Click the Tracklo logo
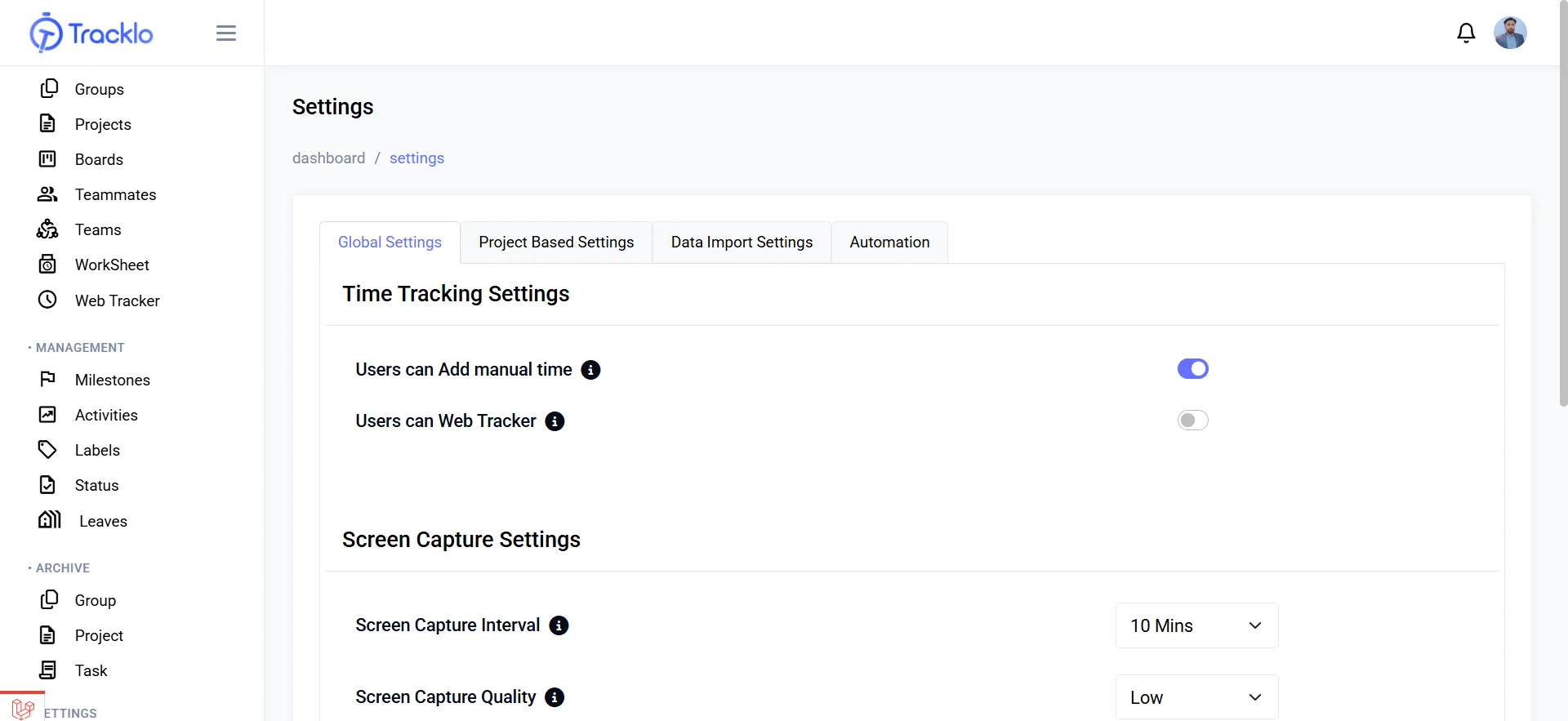Image resolution: width=1568 pixels, height=721 pixels. tap(91, 33)
